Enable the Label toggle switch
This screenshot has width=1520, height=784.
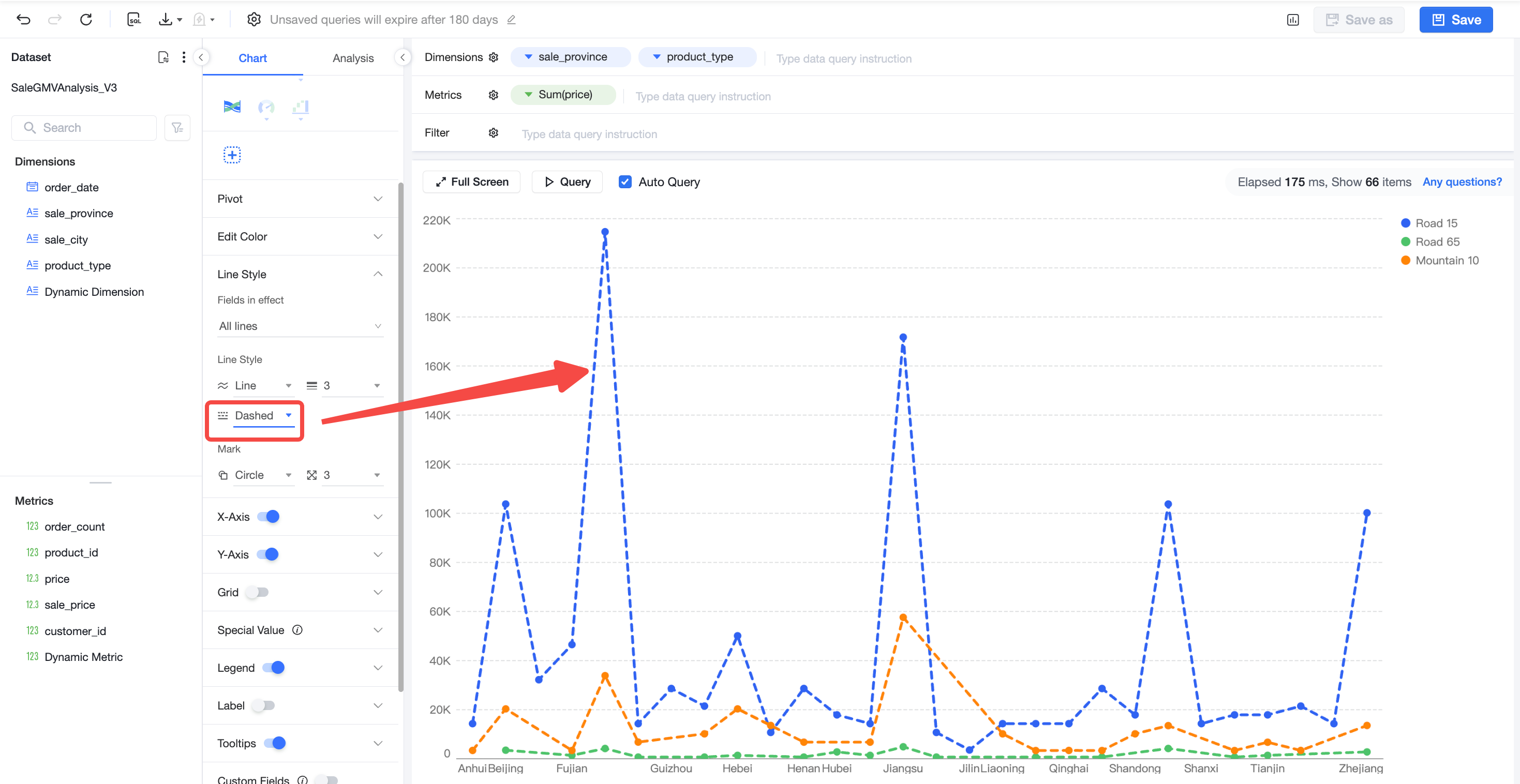tap(264, 705)
